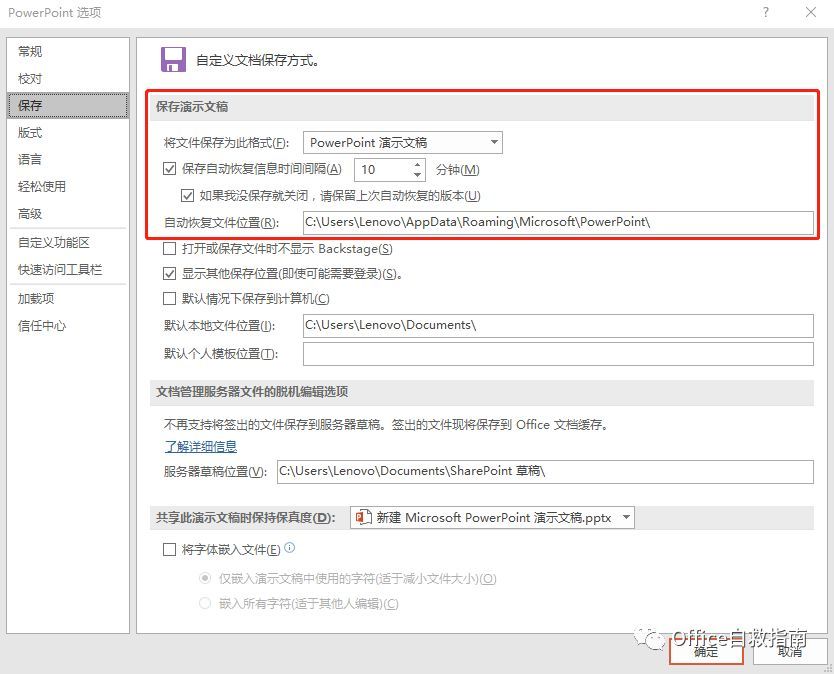
Task: Toggle 显示其他保存位置 checkbox
Action: coord(169,274)
